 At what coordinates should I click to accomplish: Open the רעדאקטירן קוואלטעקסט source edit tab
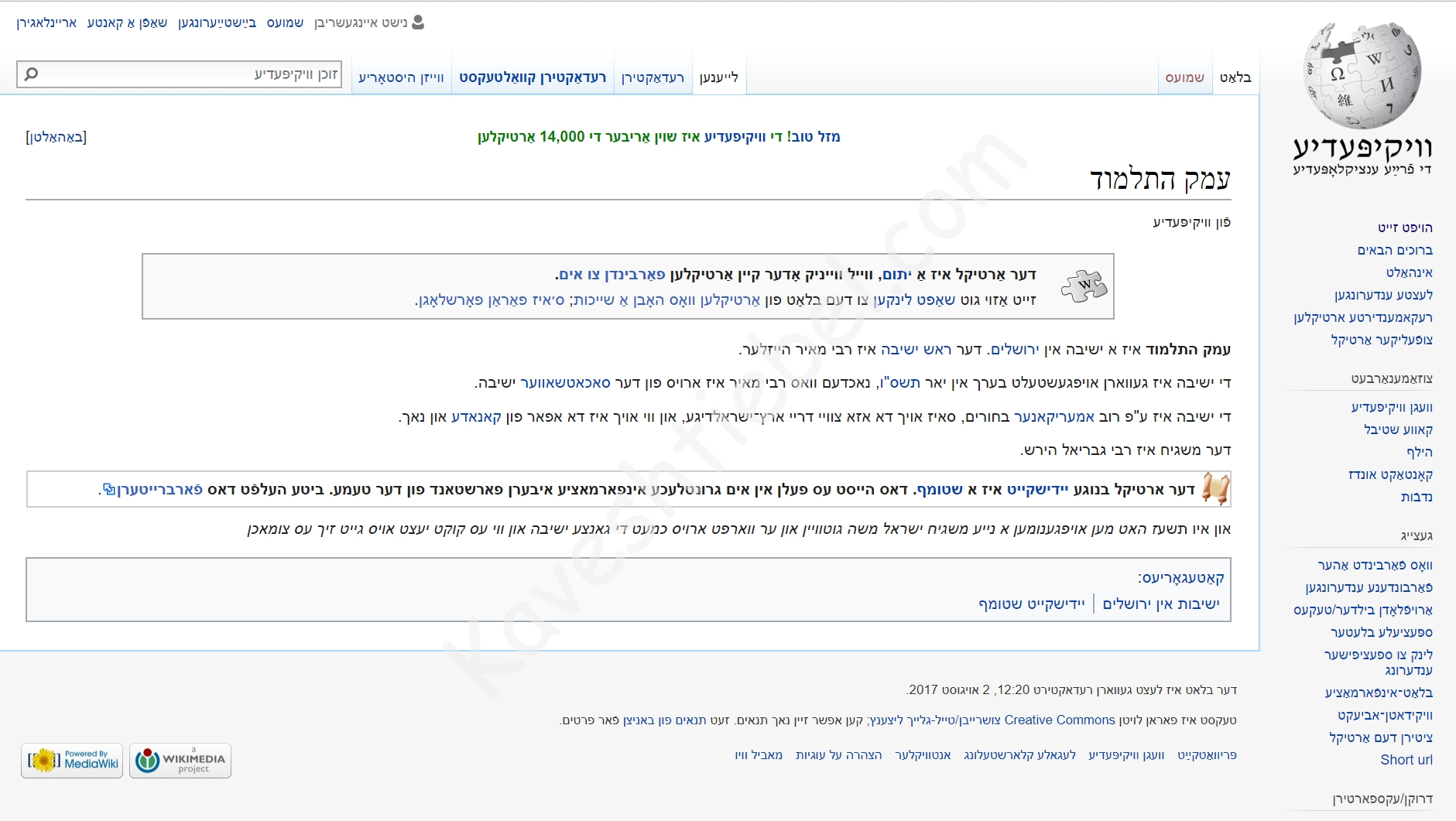pos(533,77)
